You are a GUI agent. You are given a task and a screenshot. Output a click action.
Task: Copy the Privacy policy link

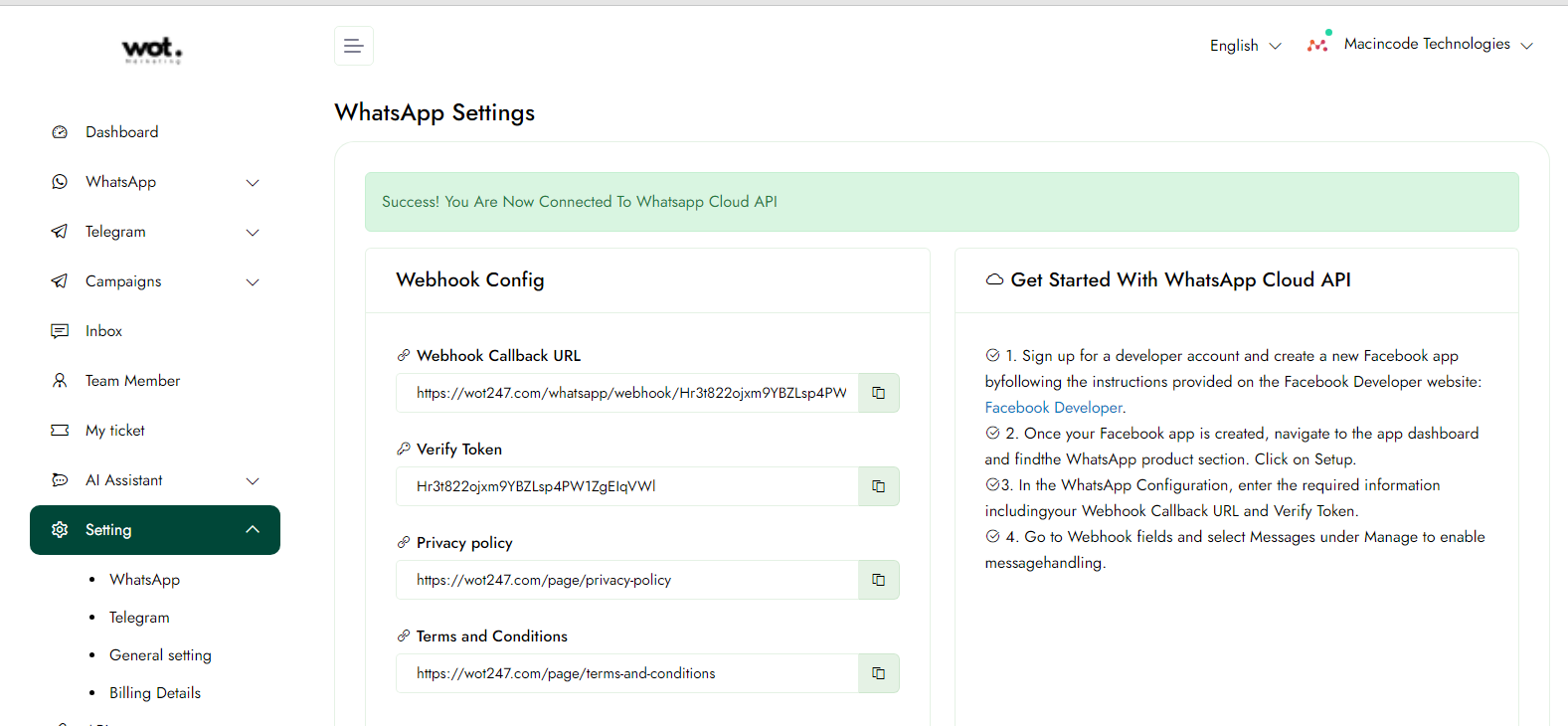(878, 580)
